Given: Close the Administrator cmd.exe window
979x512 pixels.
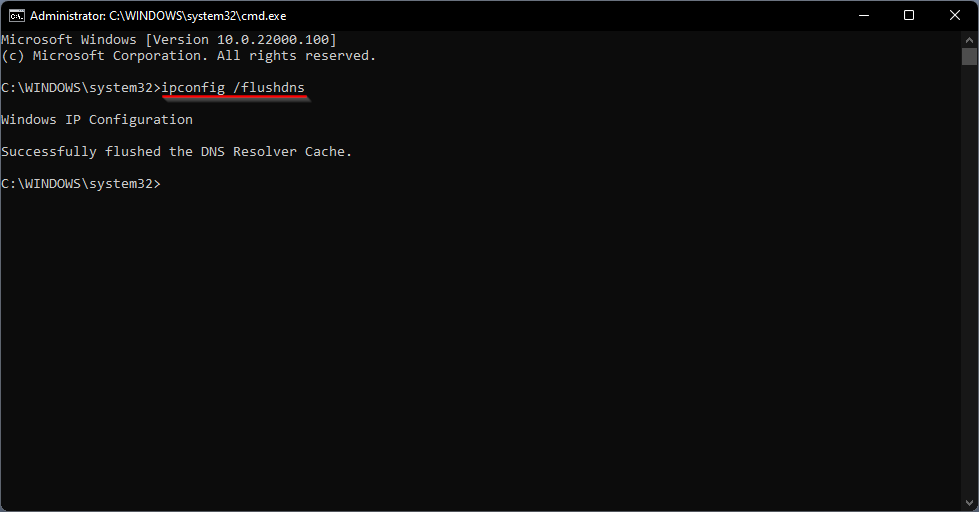Looking at the screenshot, I should tap(954, 16).
